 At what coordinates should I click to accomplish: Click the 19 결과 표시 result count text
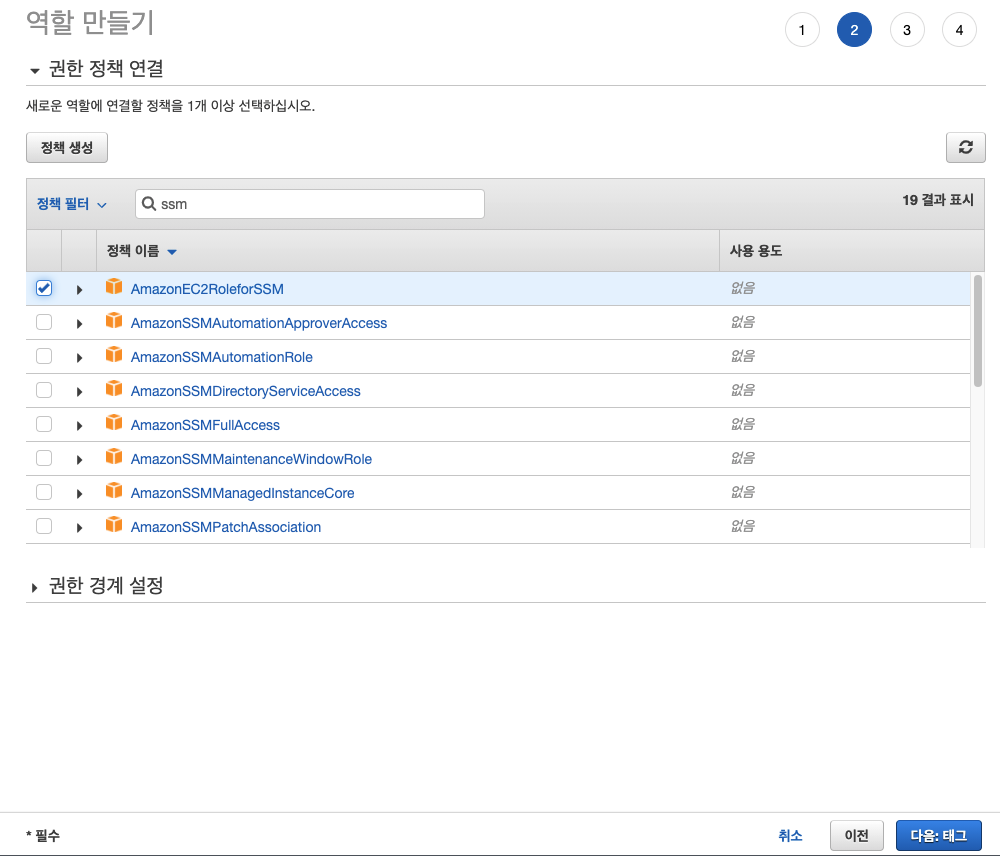tap(938, 200)
